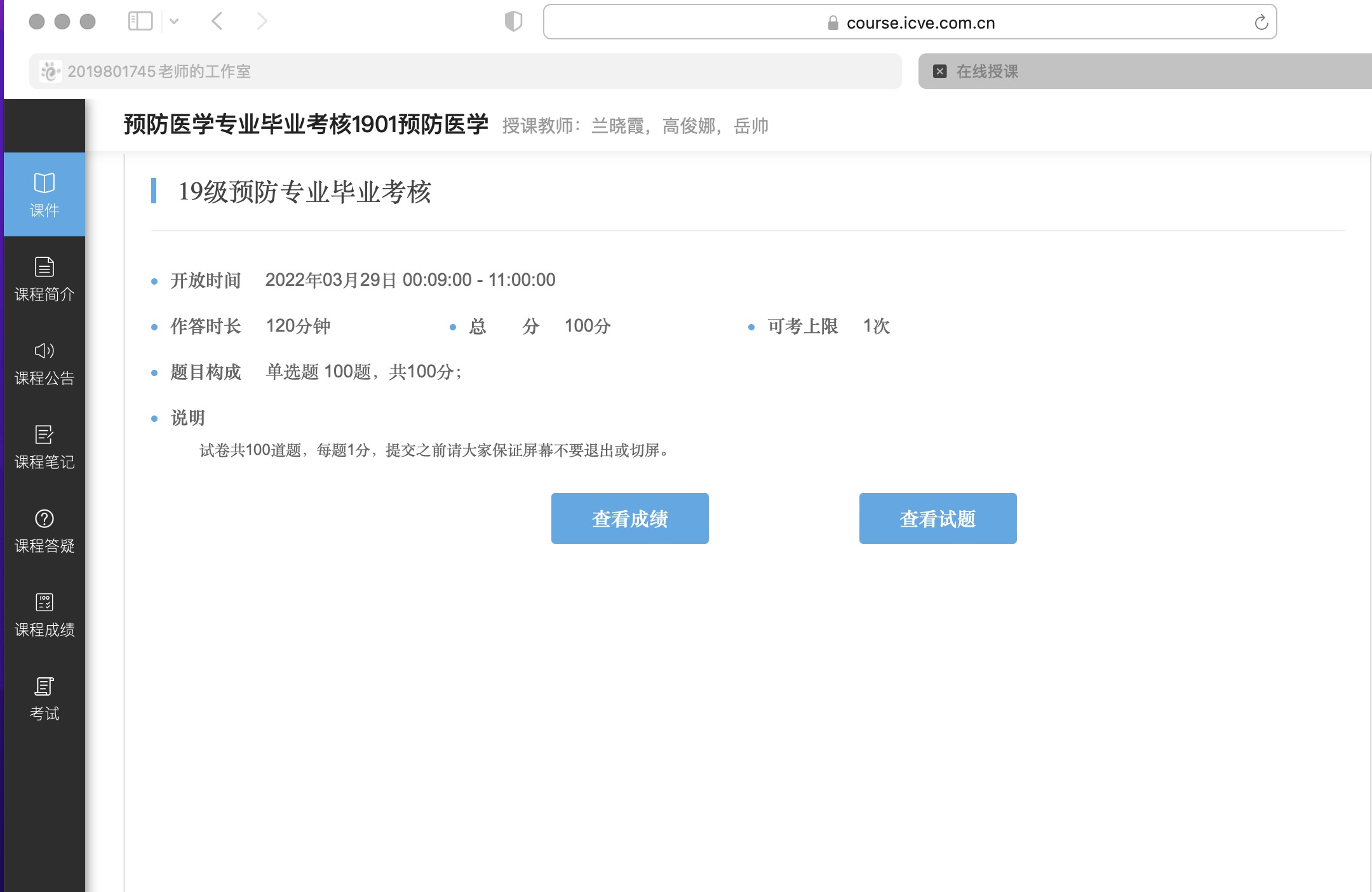Click the 查看成绩 button
The image size is (1372, 892).
(x=629, y=518)
